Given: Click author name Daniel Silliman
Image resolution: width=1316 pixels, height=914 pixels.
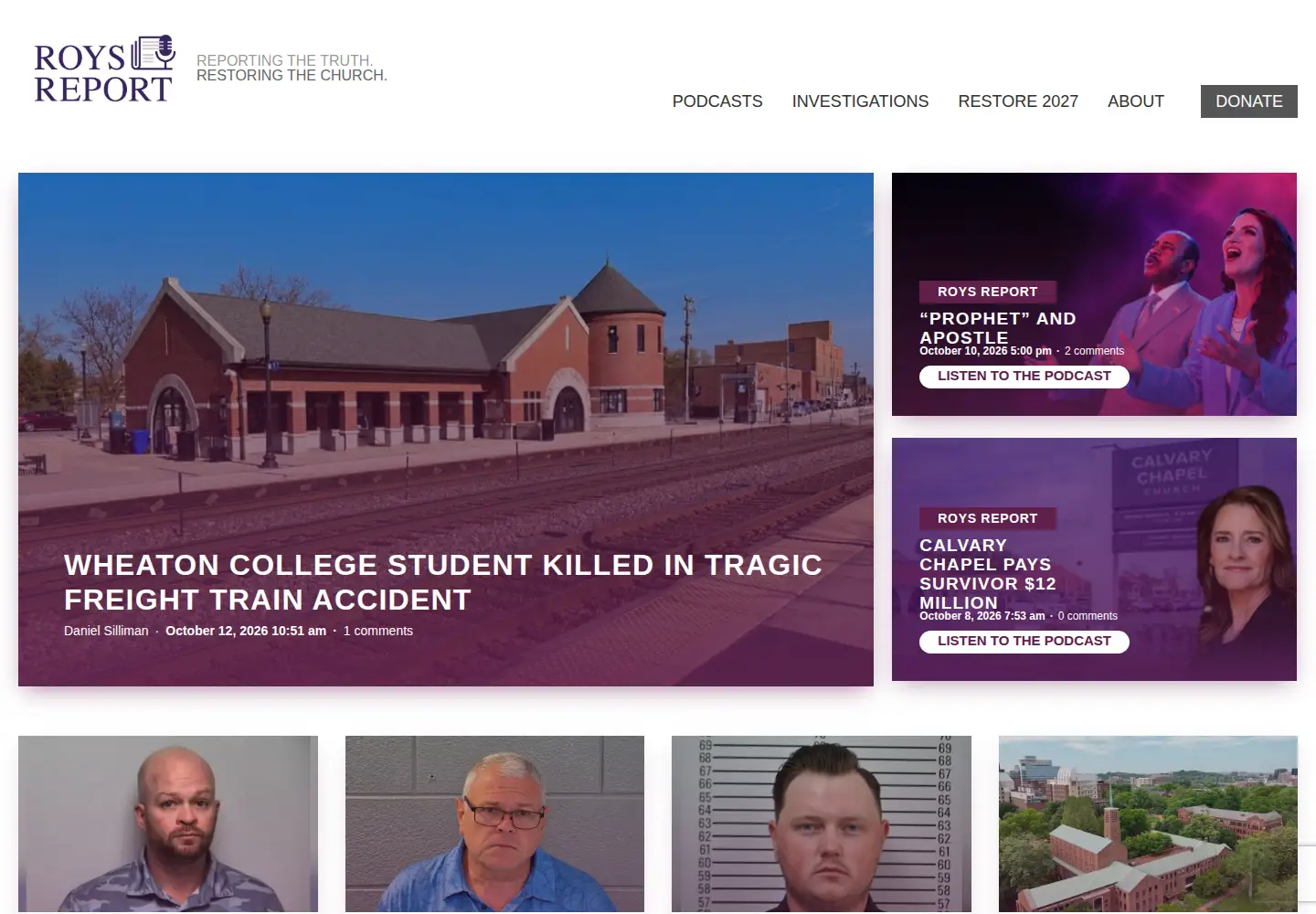Looking at the screenshot, I should pos(106,631).
